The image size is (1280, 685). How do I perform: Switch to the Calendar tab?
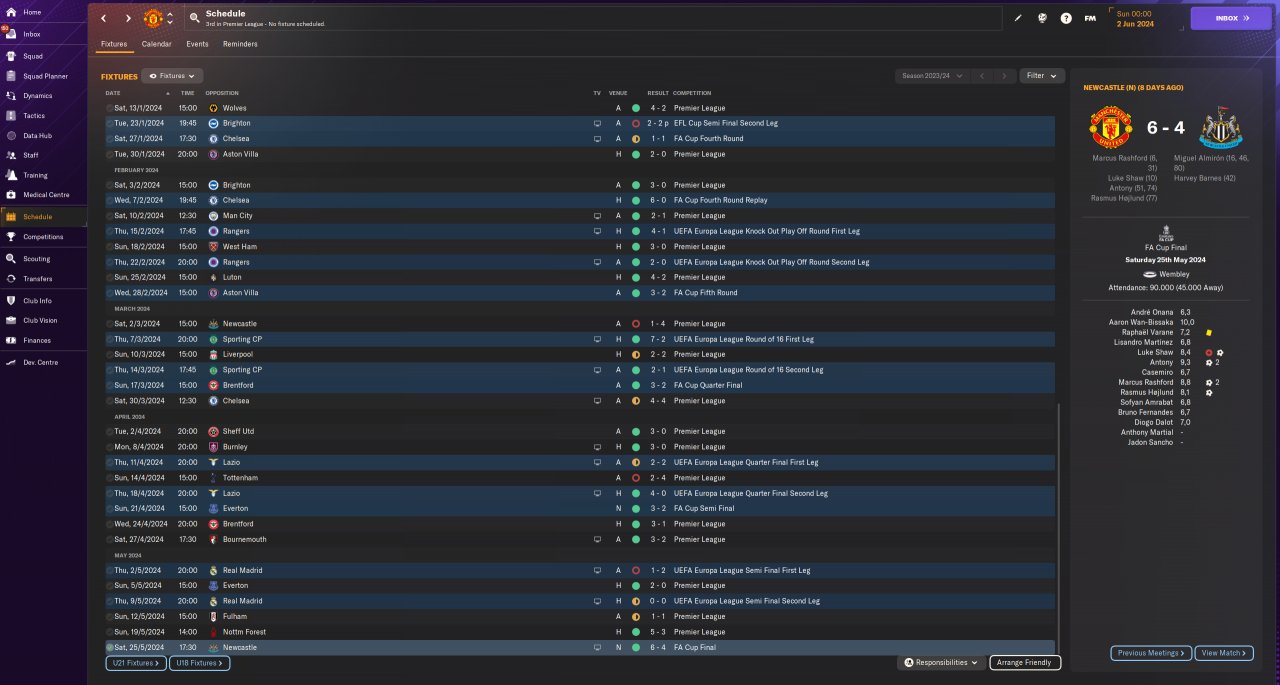[156, 44]
